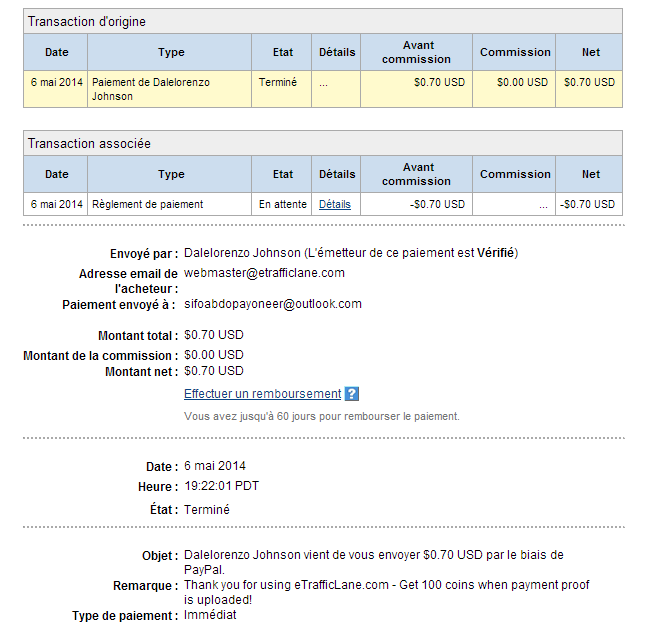Viewport: 649px width, 632px height.
Task: Click the 'Net' column header in Transaction associée table
Action: tap(591, 174)
